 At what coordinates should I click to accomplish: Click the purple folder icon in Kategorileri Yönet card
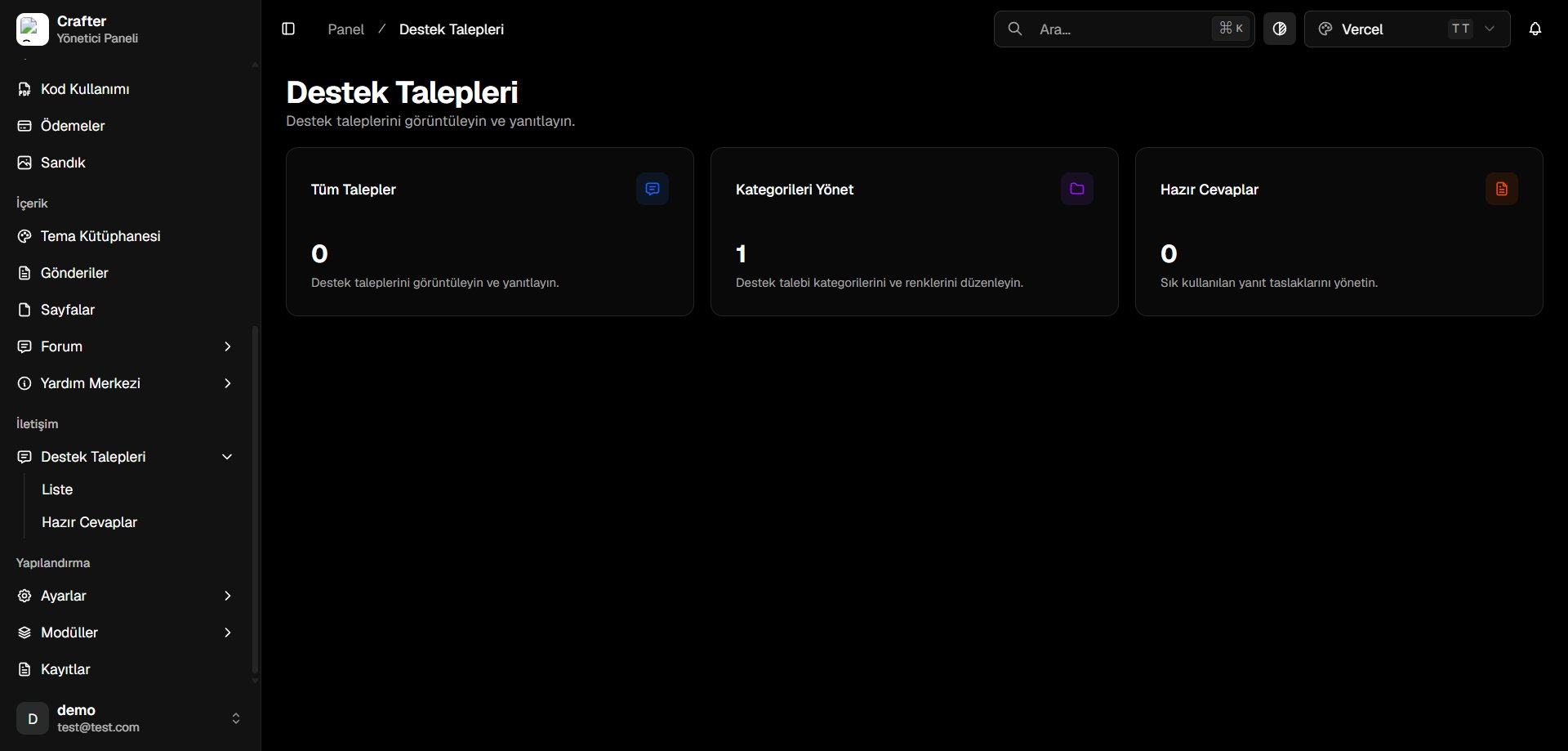pyautogui.click(x=1077, y=189)
